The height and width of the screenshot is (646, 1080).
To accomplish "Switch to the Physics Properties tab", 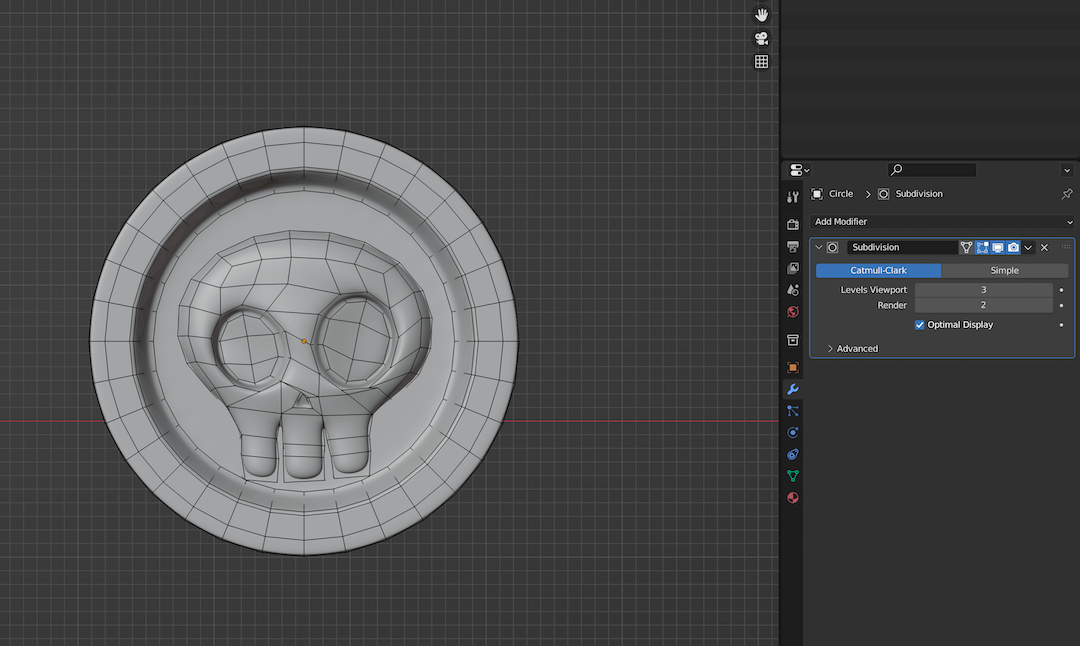I will pyautogui.click(x=792, y=432).
